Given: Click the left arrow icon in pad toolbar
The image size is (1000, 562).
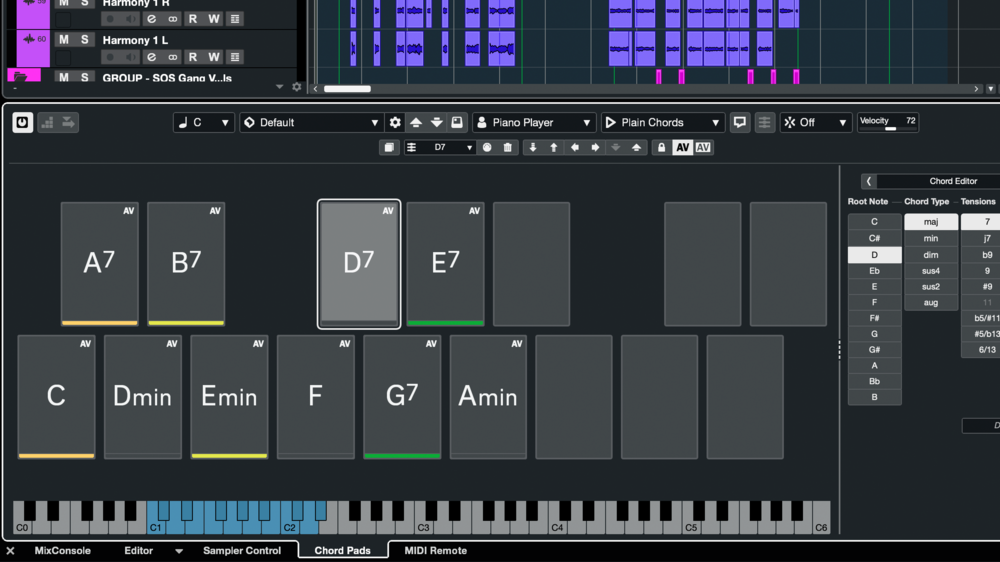Looking at the screenshot, I should coord(575,147).
